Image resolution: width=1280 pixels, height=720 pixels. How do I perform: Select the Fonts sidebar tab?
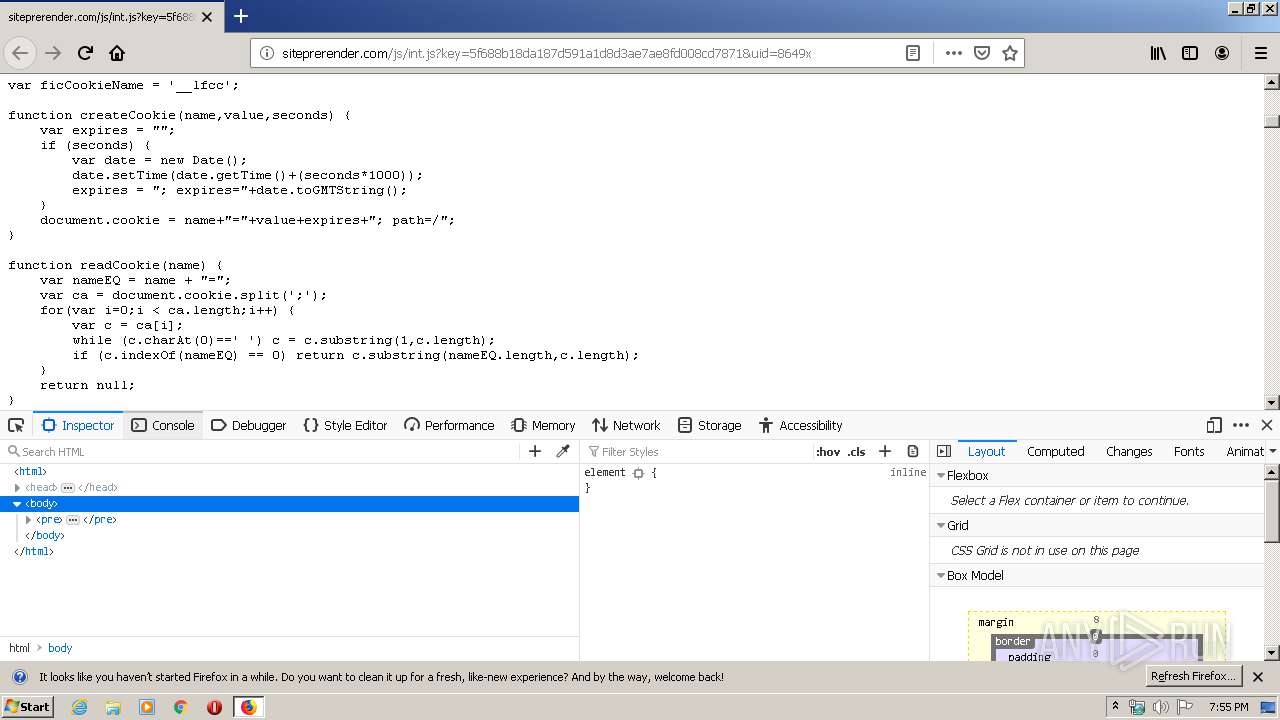1189,451
